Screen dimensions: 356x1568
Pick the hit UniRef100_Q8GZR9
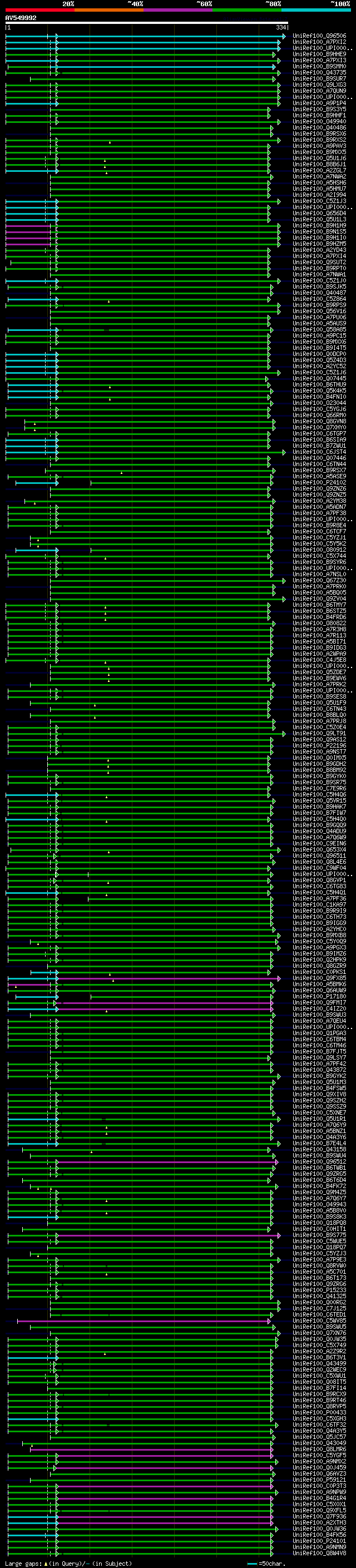[319, 966]
